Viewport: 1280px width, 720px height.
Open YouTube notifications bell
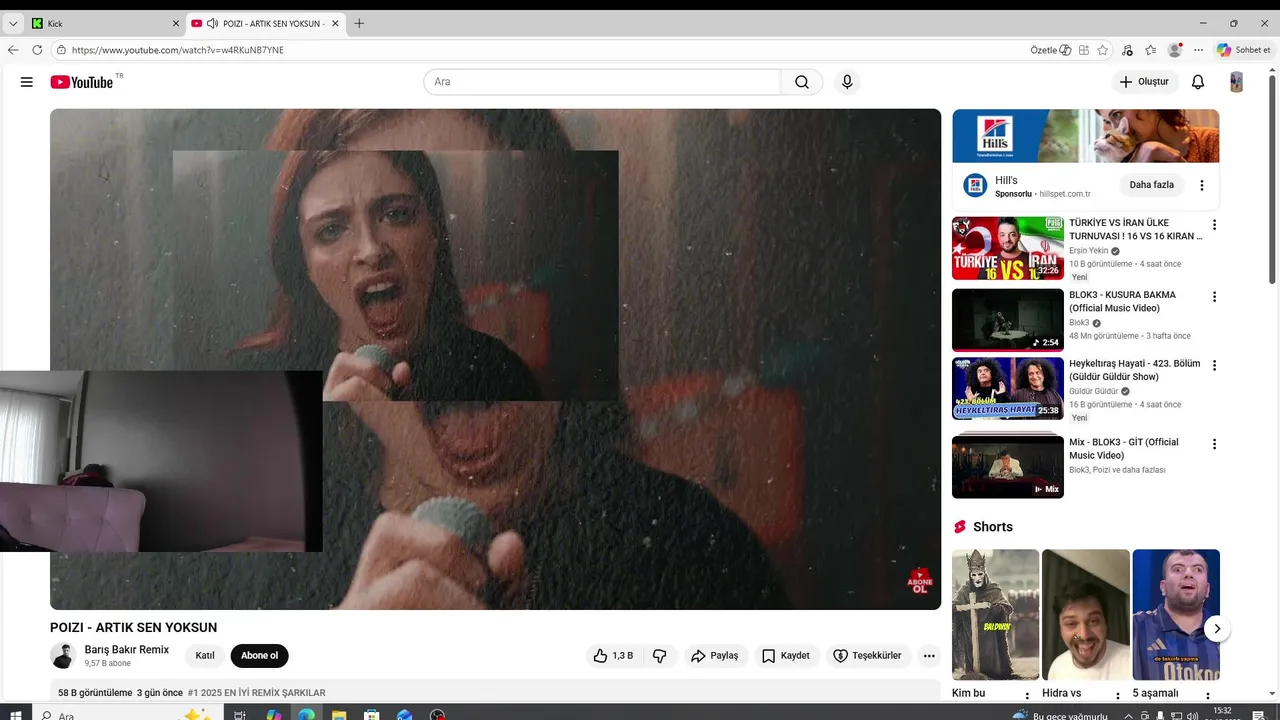click(x=1197, y=82)
